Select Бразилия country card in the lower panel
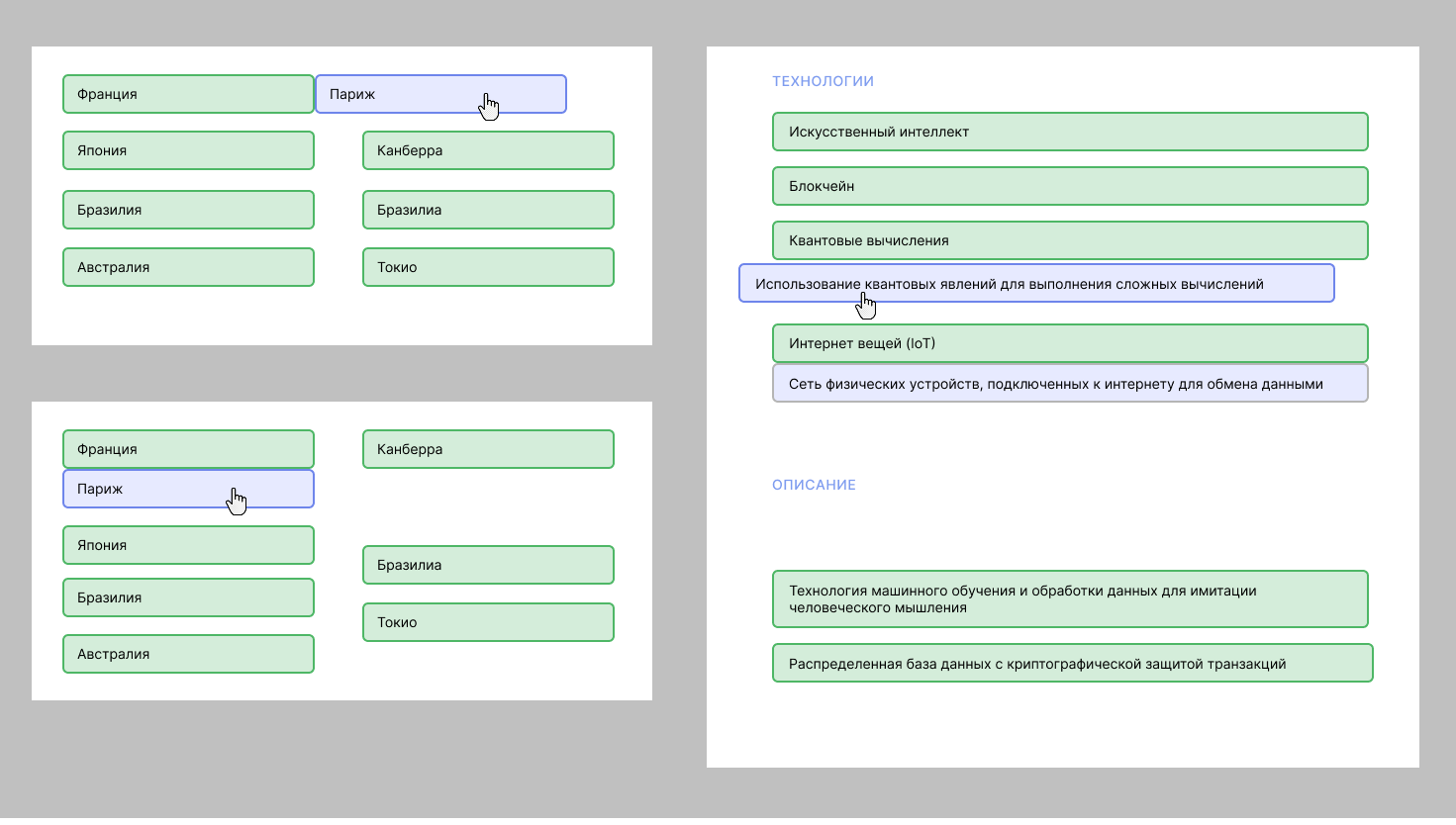This screenshot has width=1456, height=825. 188,597
